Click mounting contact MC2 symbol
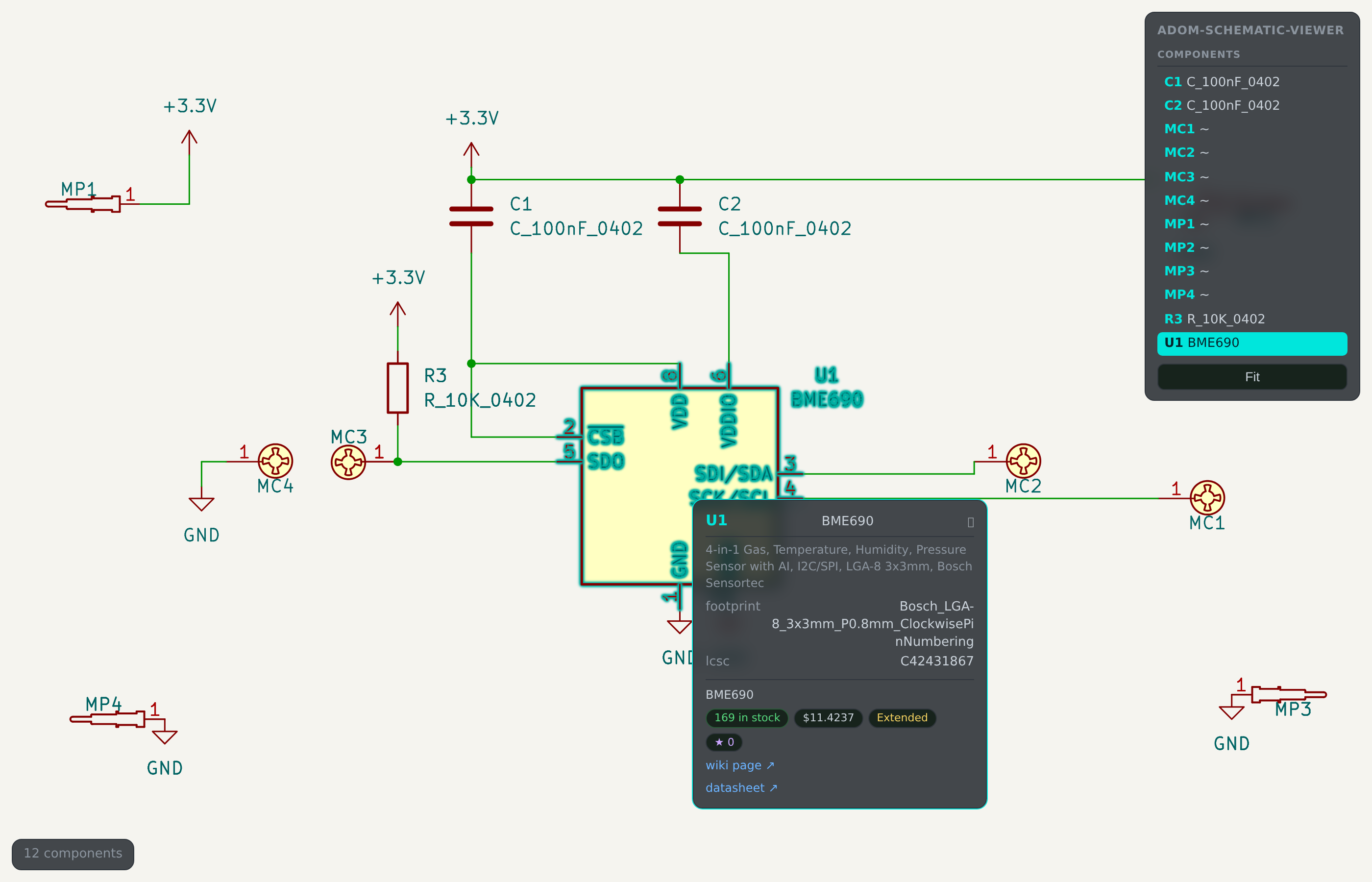The image size is (1372, 882). point(1023,461)
